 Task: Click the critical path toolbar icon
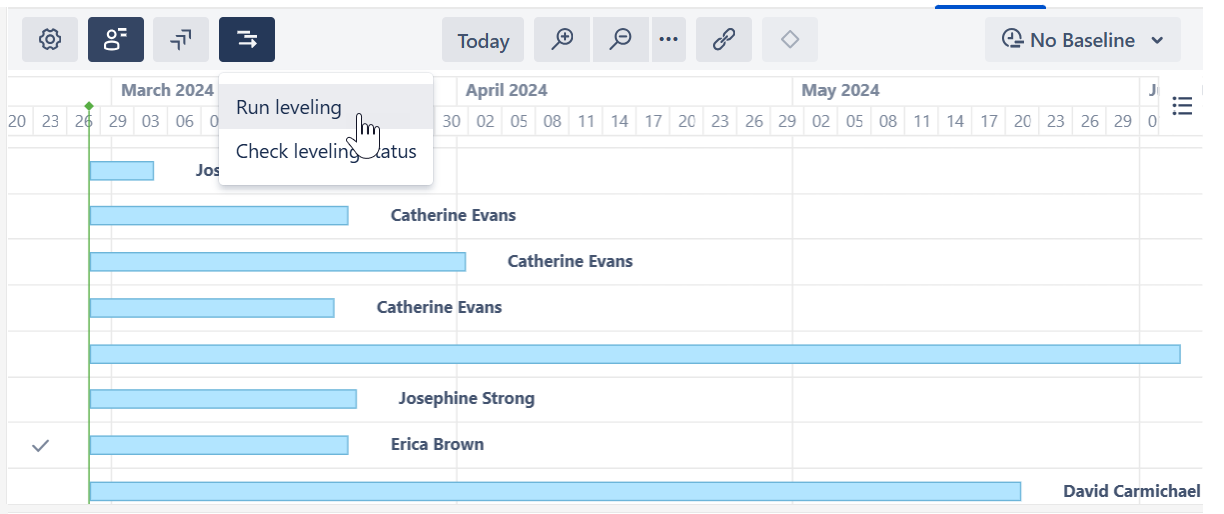click(181, 40)
